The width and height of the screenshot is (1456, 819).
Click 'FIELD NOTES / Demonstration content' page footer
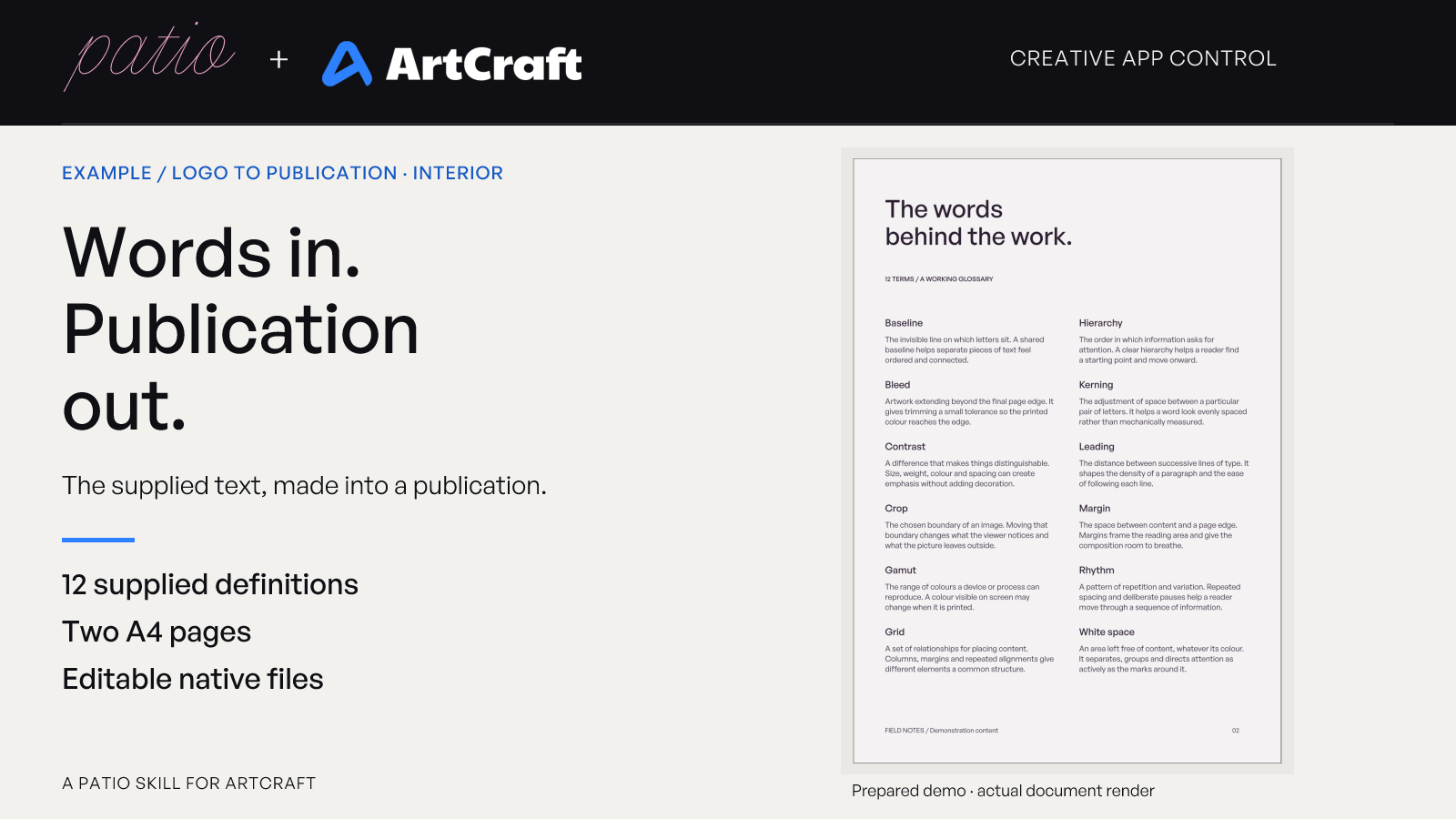pyautogui.click(x=941, y=731)
